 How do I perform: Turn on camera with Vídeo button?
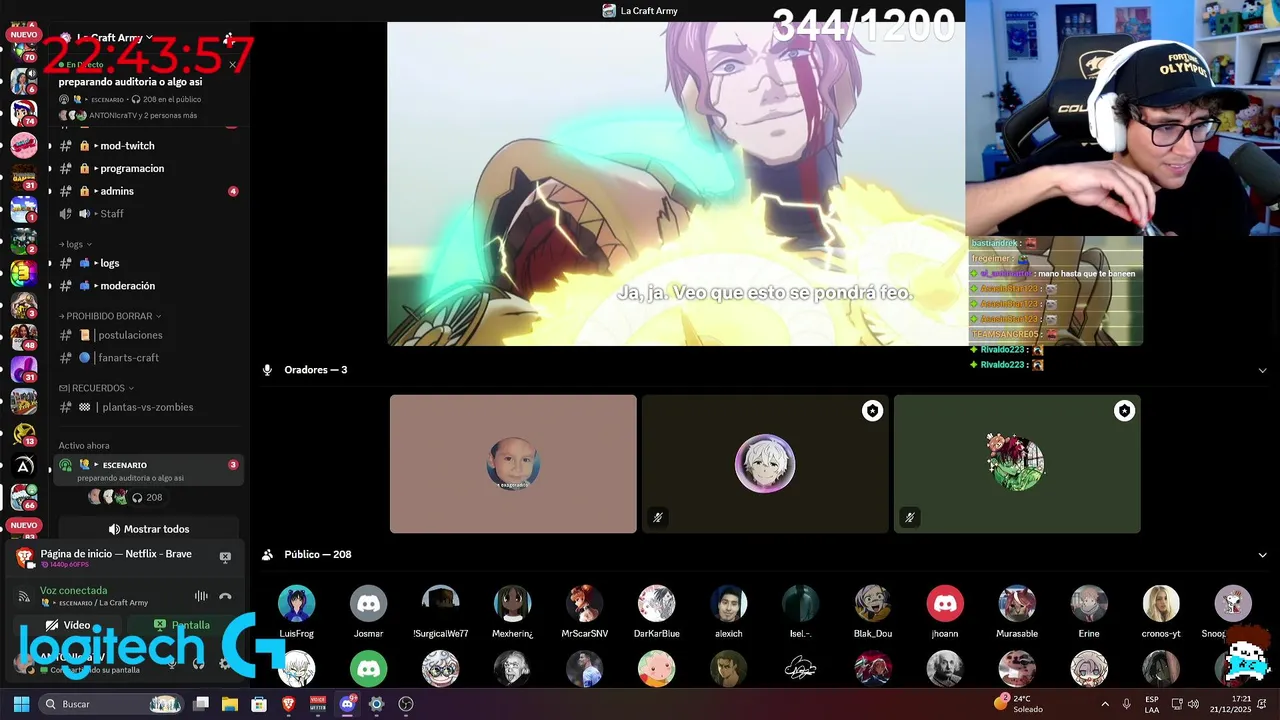[67, 625]
